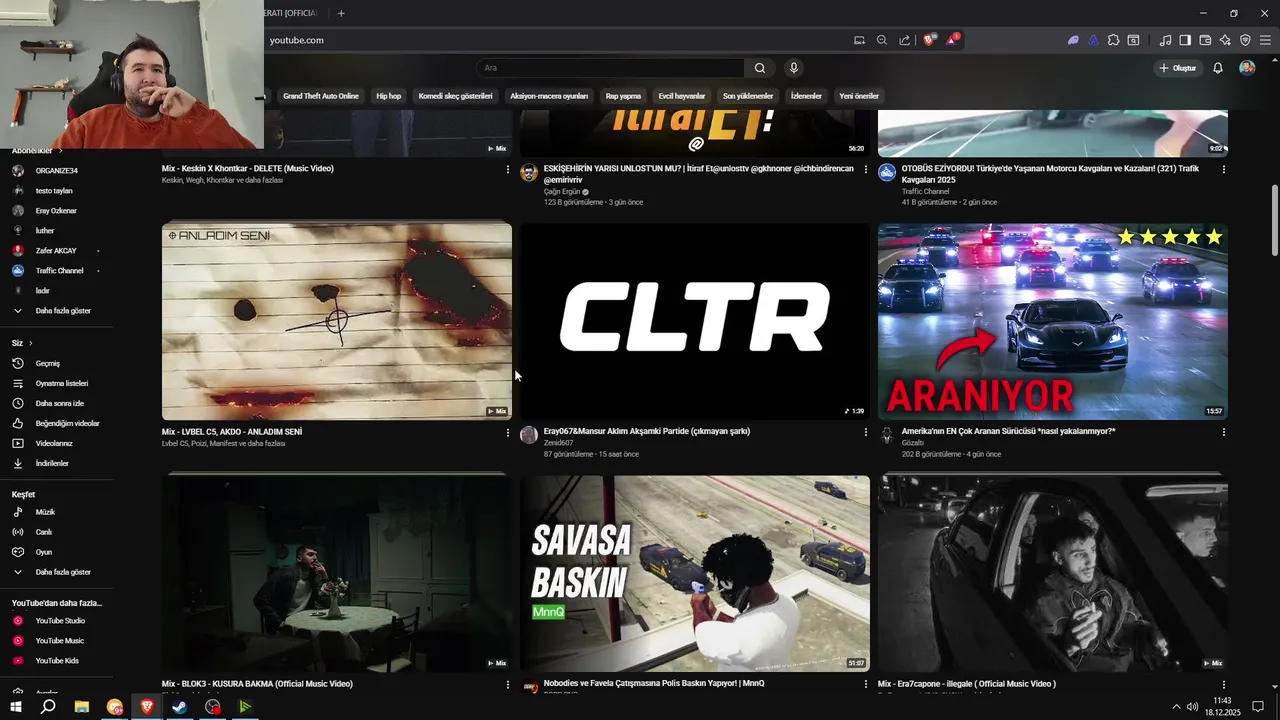Open the ARANIYOR police chase thumbnail
This screenshot has height=720, width=1280.
tap(1053, 321)
